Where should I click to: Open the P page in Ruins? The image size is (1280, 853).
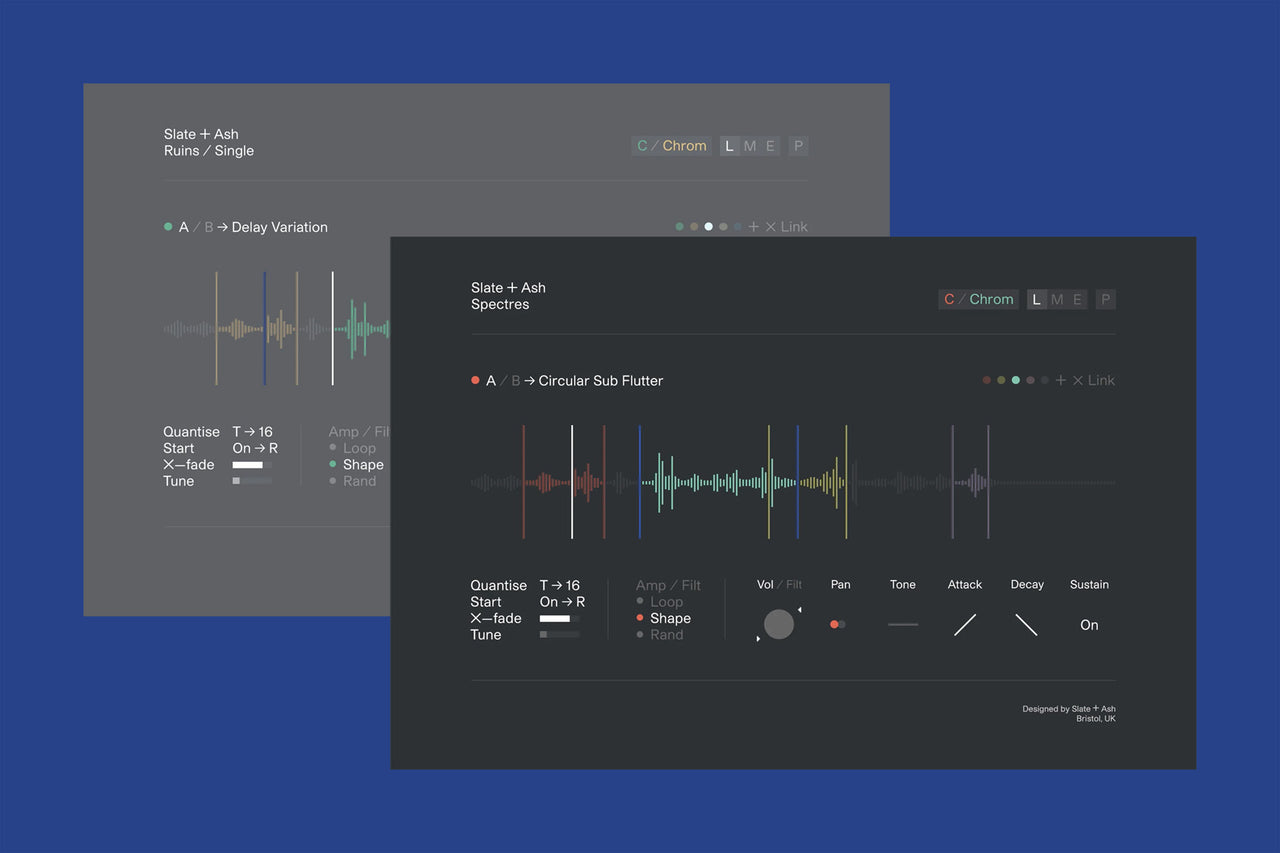point(798,146)
